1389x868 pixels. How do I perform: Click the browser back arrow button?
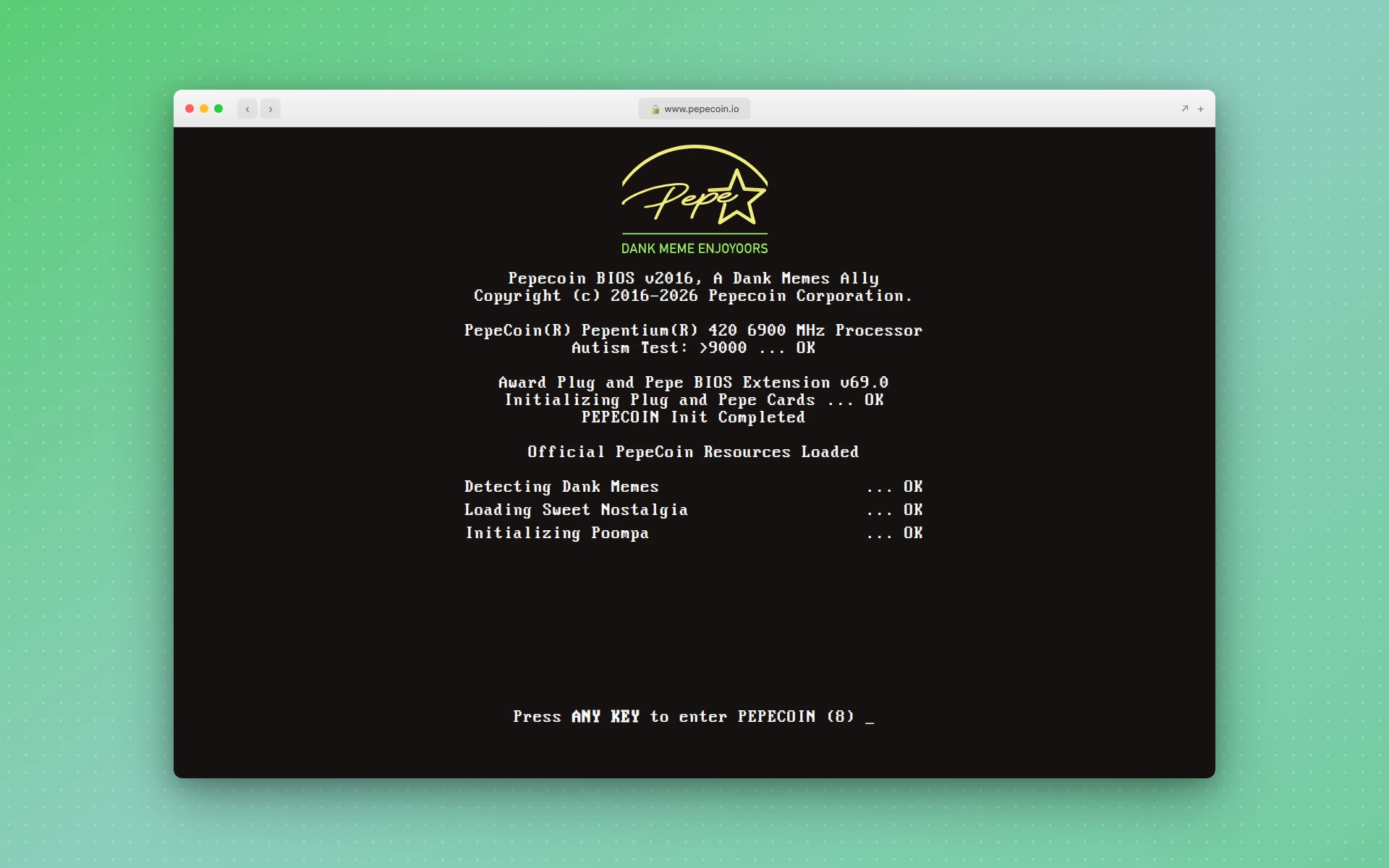click(x=247, y=109)
